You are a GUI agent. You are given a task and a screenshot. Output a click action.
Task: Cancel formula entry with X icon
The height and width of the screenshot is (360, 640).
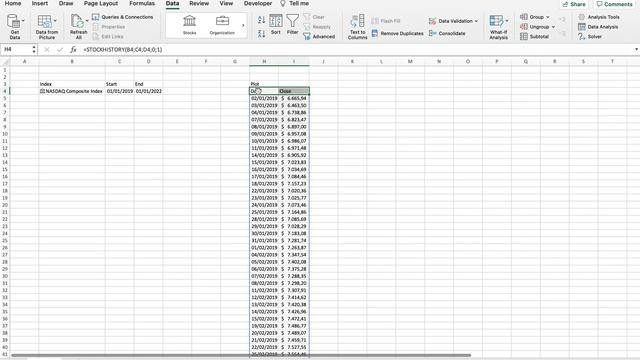pos(47,49)
